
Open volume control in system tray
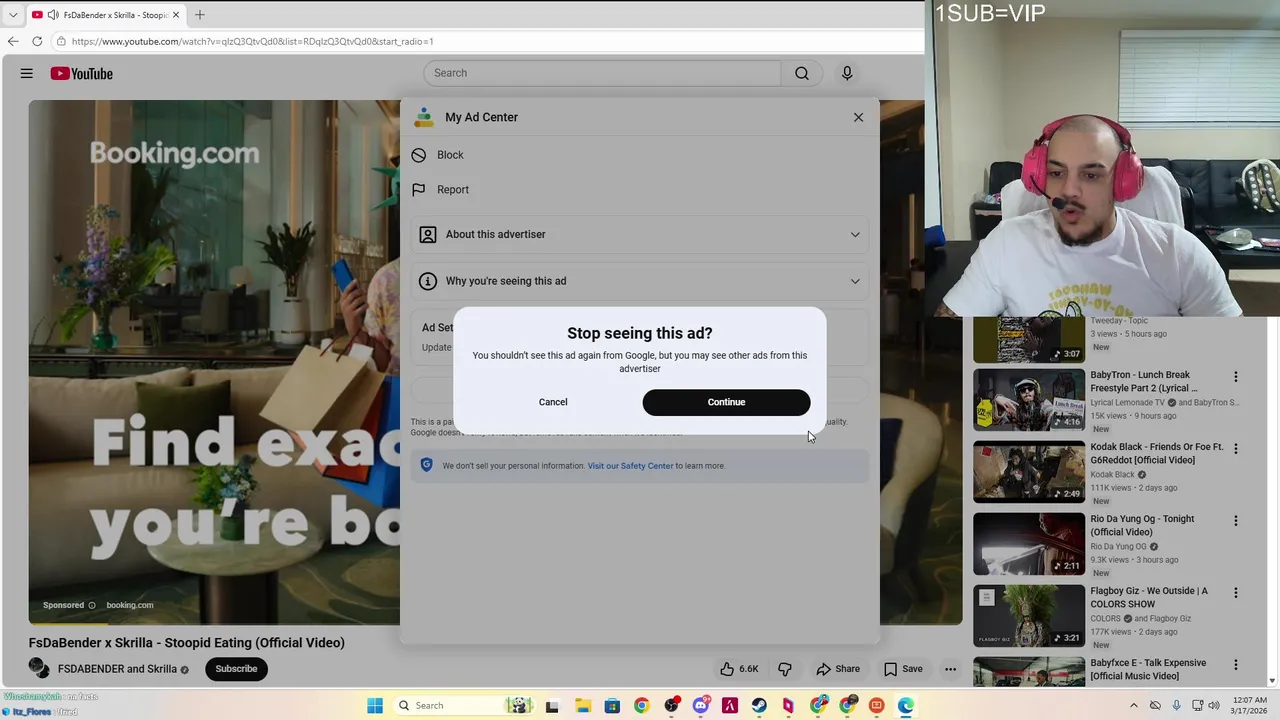[x=1215, y=706]
